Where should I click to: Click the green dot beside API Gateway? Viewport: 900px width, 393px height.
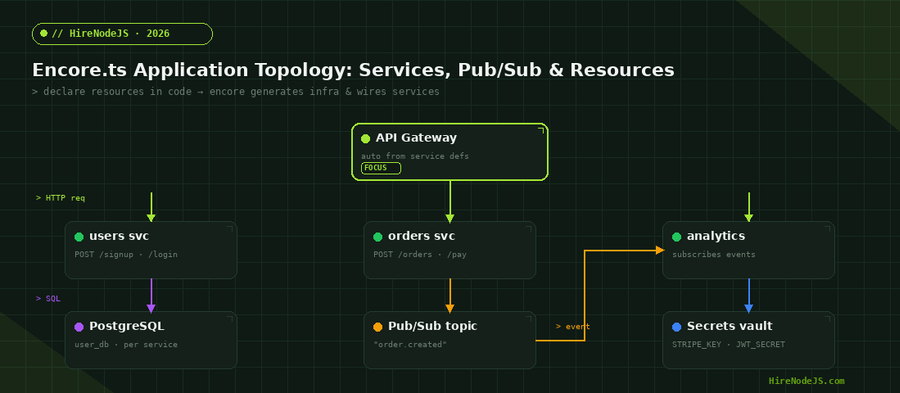365,138
